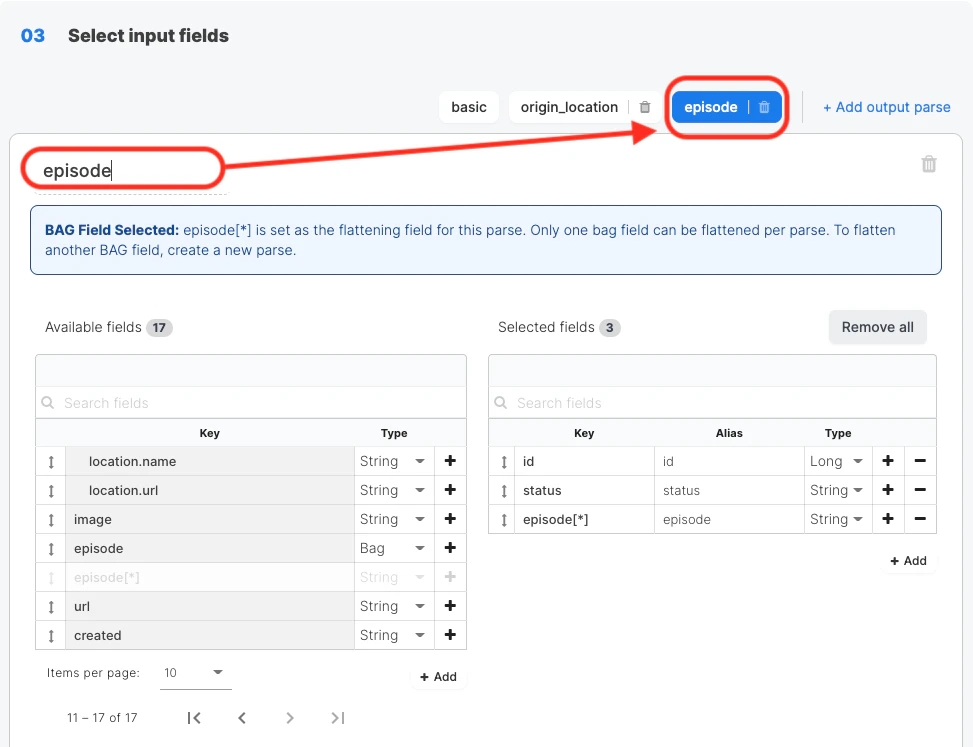Add location.name field with plus icon
The image size is (973, 747).
[x=450, y=461]
